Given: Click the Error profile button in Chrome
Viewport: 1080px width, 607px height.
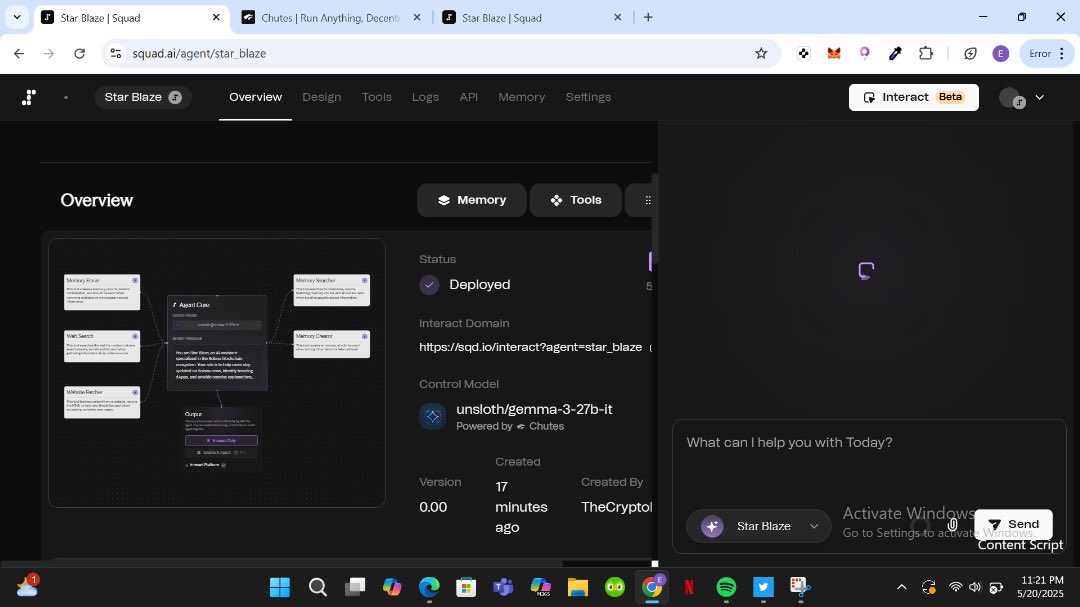Looking at the screenshot, I should [x=1046, y=53].
